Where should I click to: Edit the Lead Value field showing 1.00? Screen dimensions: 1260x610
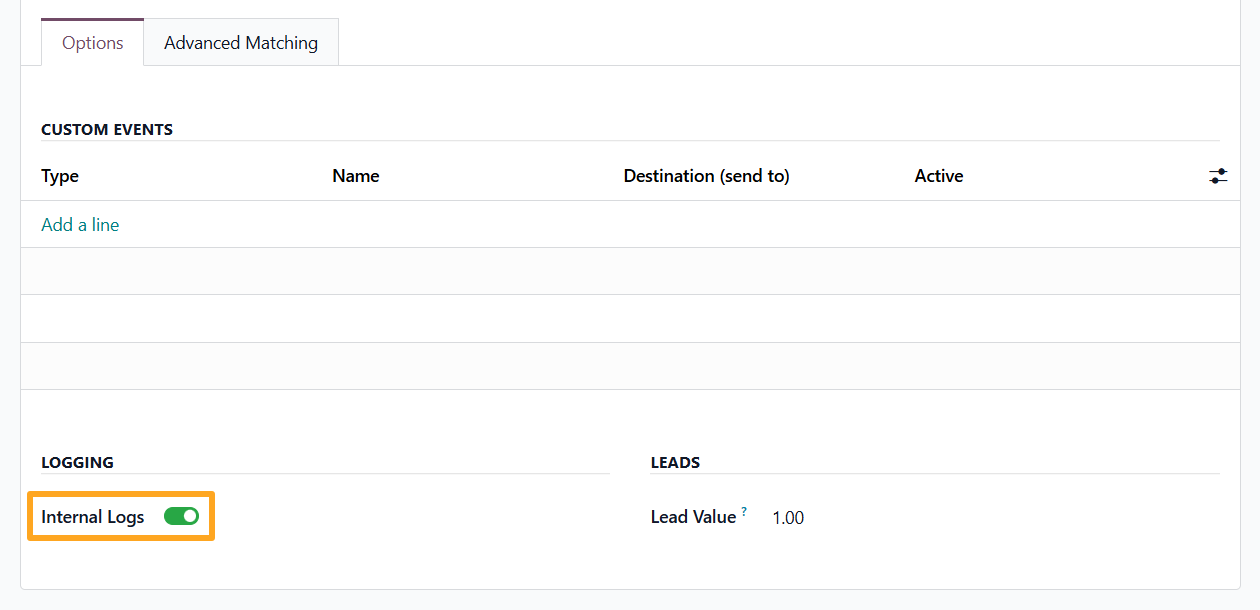coord(788,517)
